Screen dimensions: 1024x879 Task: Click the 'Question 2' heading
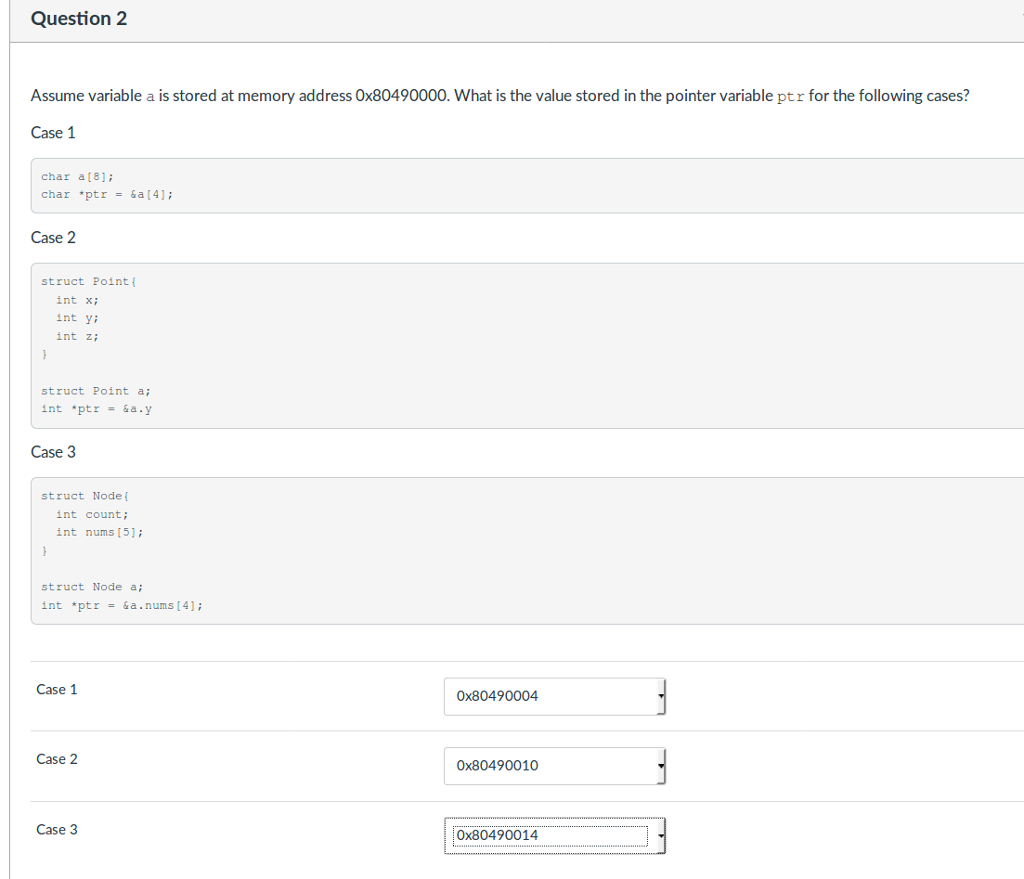(x=79, y=19)
